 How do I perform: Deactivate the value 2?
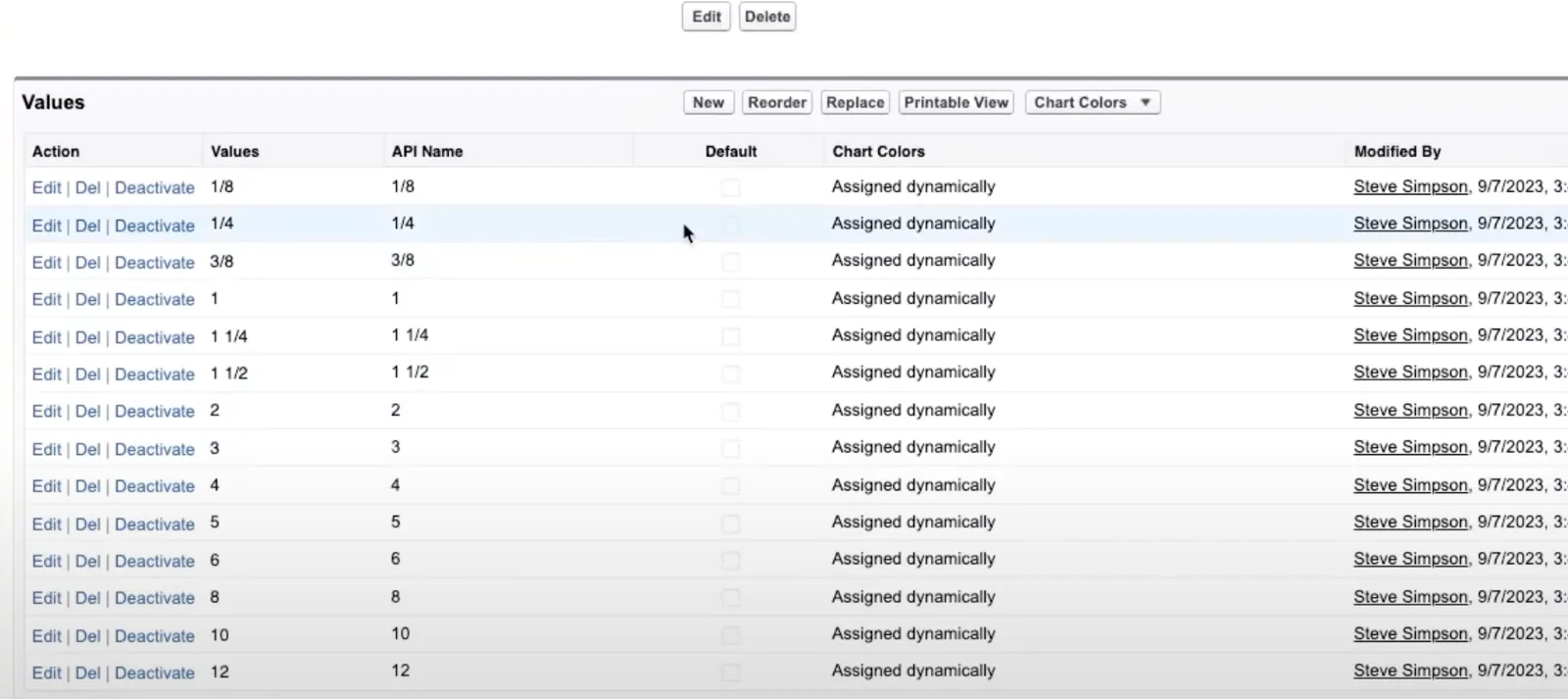155,412
